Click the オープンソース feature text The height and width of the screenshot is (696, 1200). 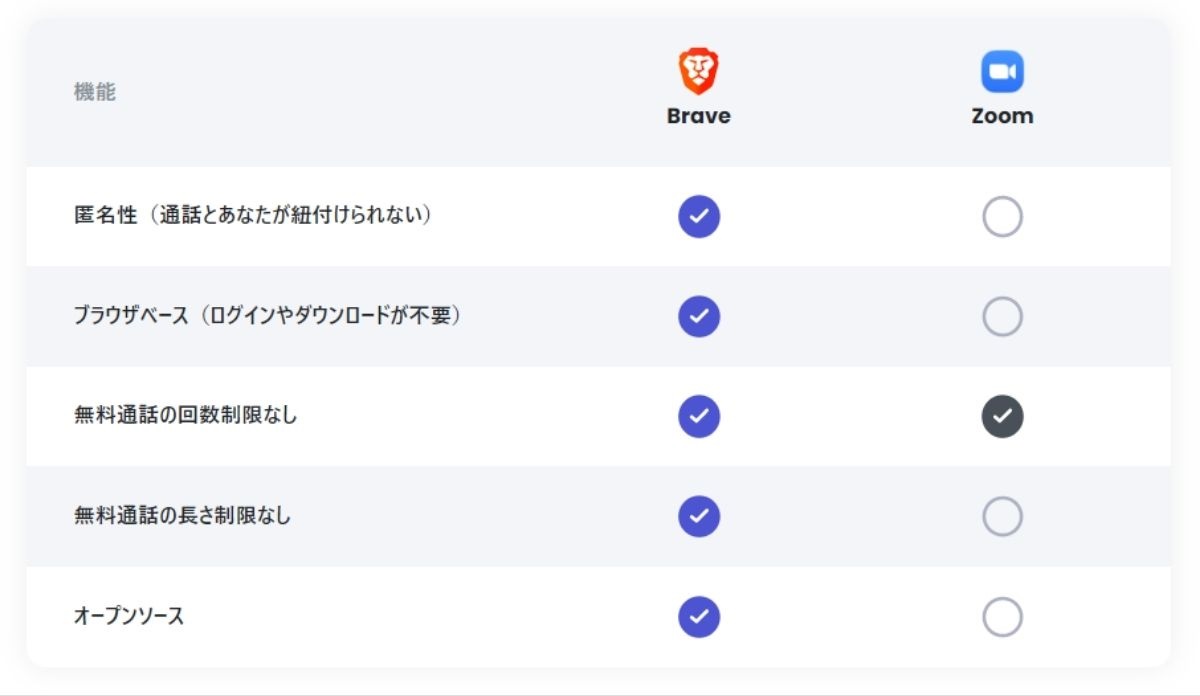point(129,616)
